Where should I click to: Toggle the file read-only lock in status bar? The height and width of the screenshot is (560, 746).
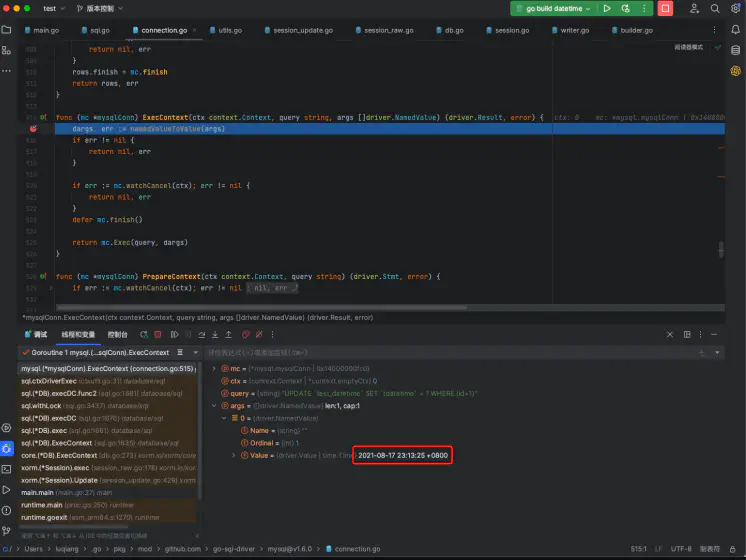coord(733,549)
